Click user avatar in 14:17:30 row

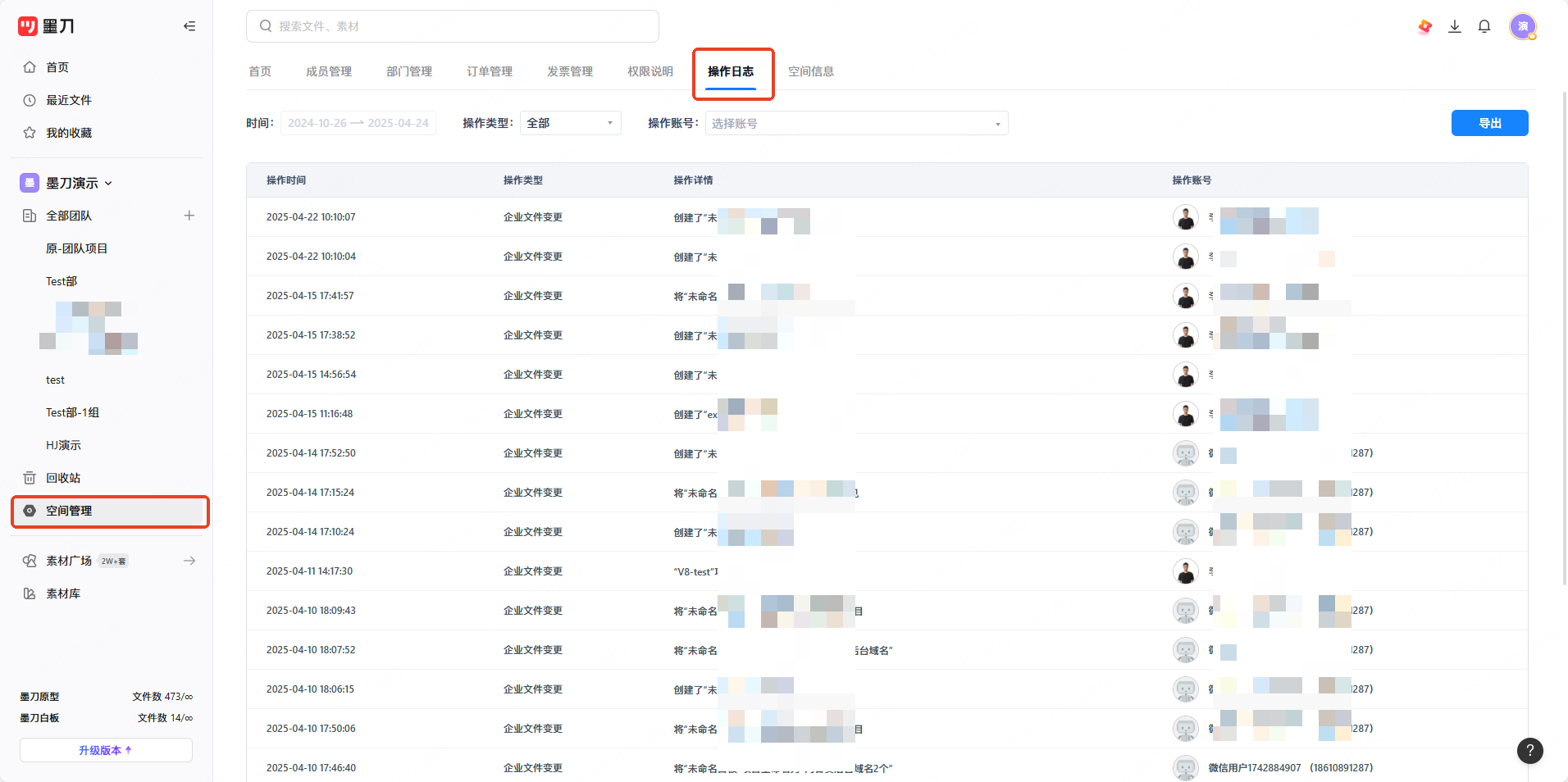pyautogui.click(x=1186, y=571)
